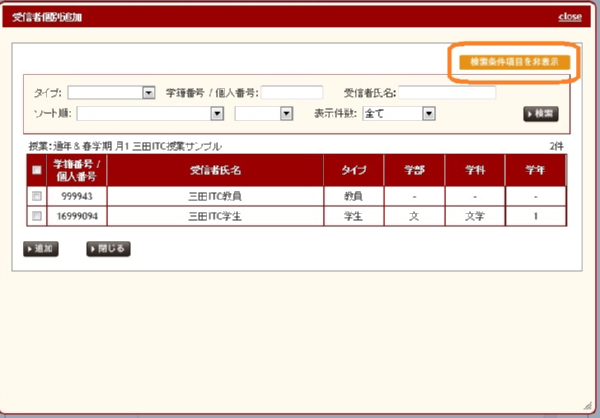This screenshot has height=418, width=600.
Task: Click the 受信者氏名 input field
Action: click(447, 93)
